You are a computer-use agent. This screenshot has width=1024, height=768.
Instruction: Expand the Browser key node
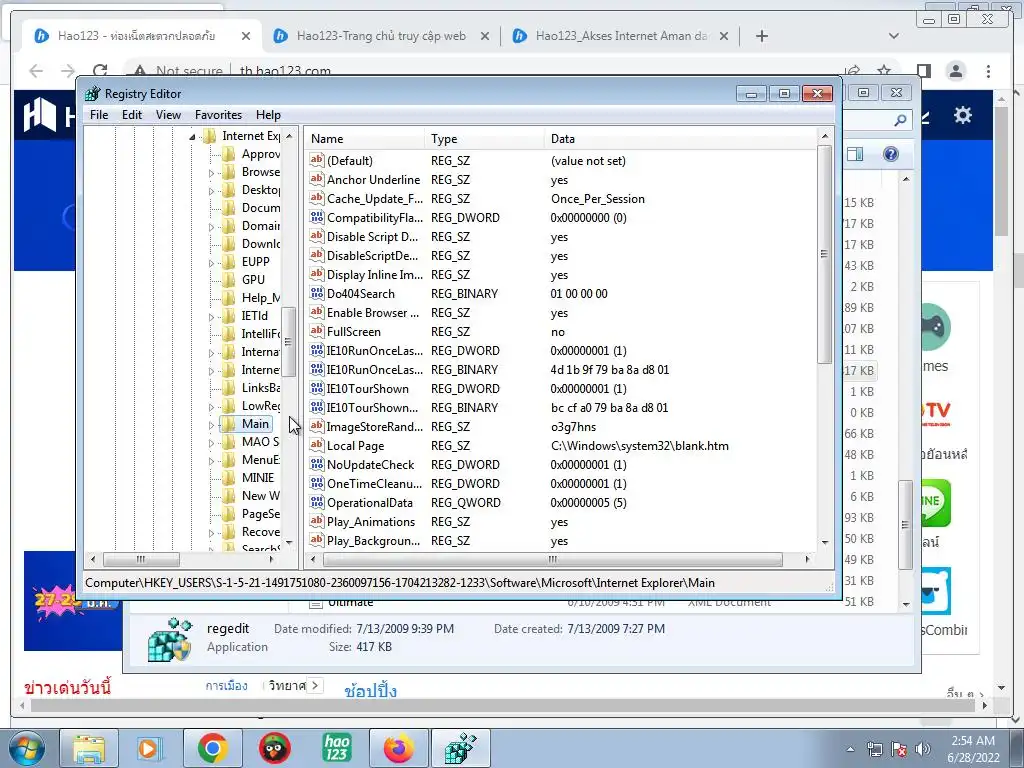(x=211, y=173)
